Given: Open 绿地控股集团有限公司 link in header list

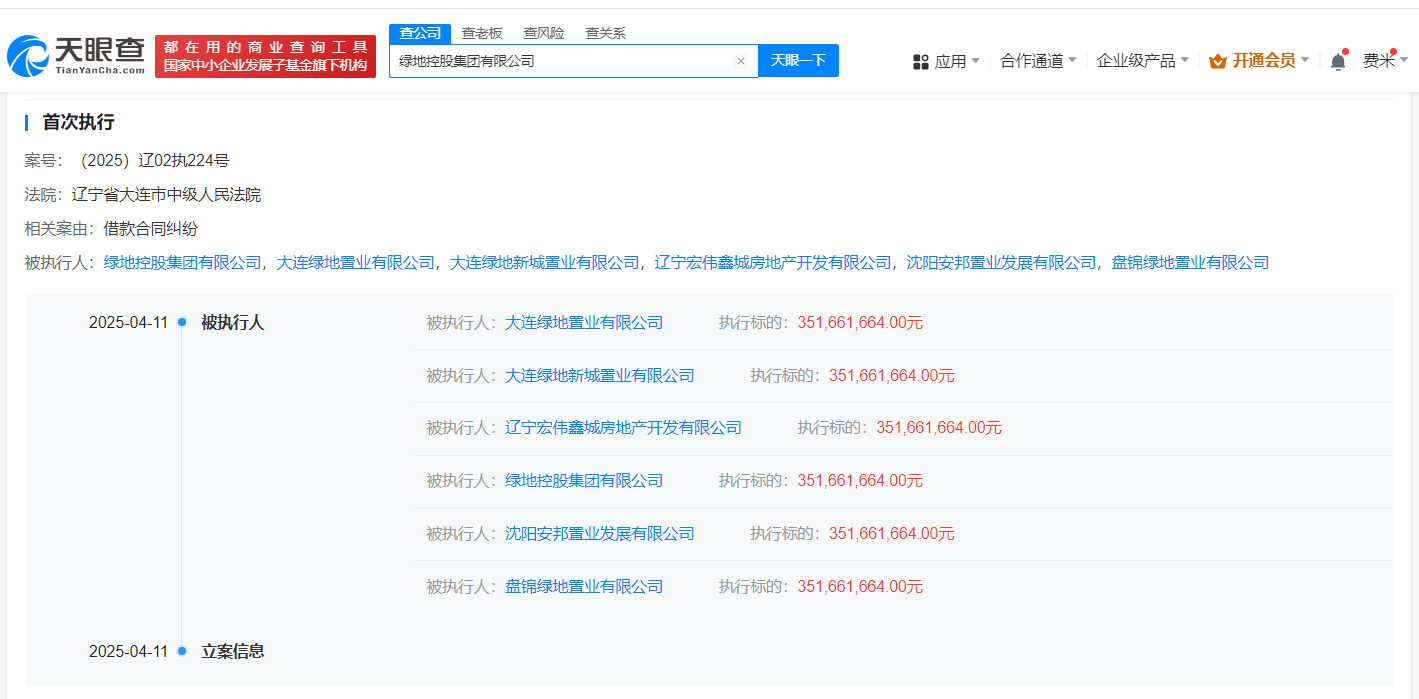Looking at the screenshot, I should 182,263.
